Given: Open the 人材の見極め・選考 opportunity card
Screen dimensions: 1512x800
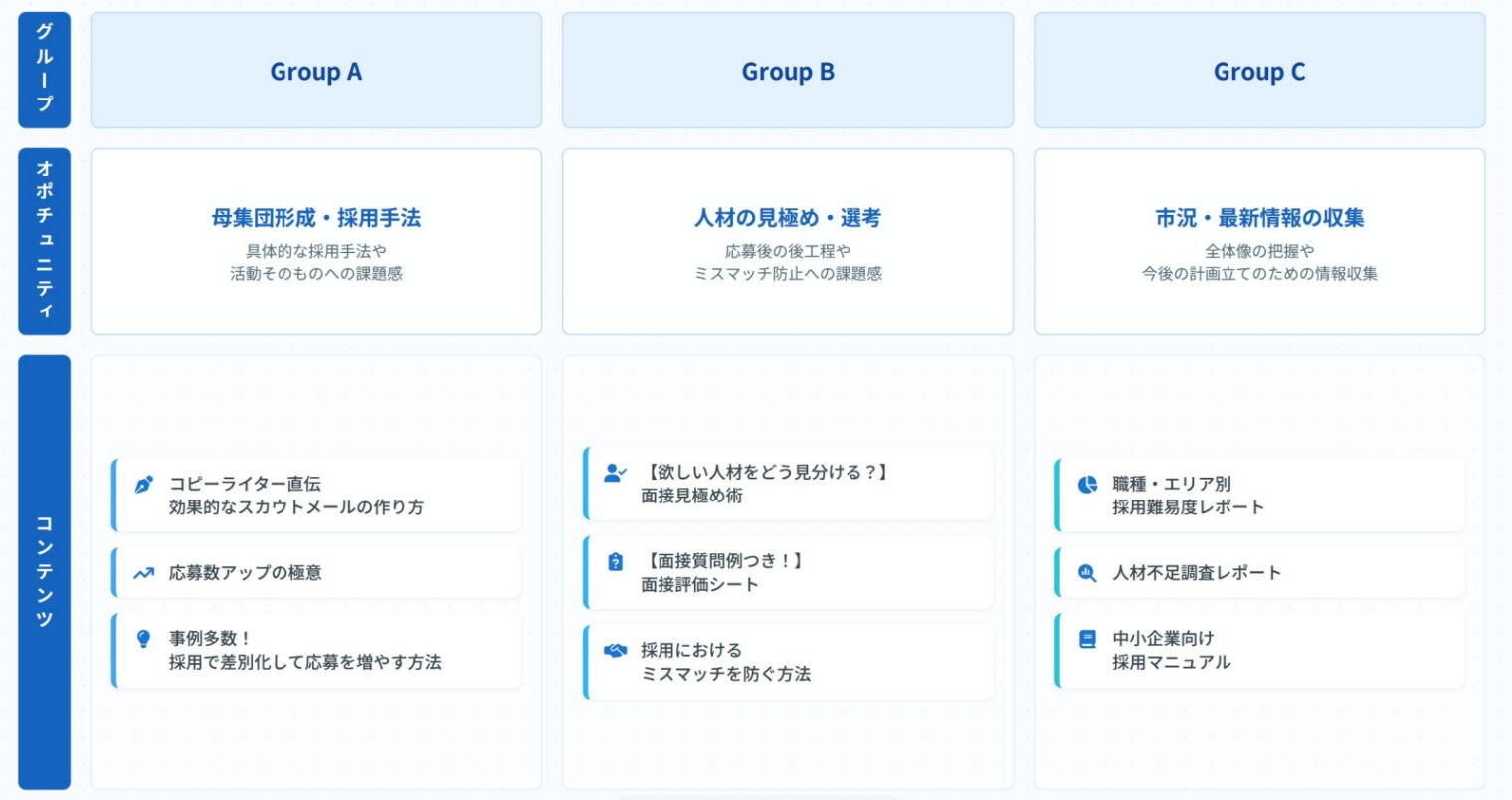Looking at the screenshot, I should [x=788, y=242].
